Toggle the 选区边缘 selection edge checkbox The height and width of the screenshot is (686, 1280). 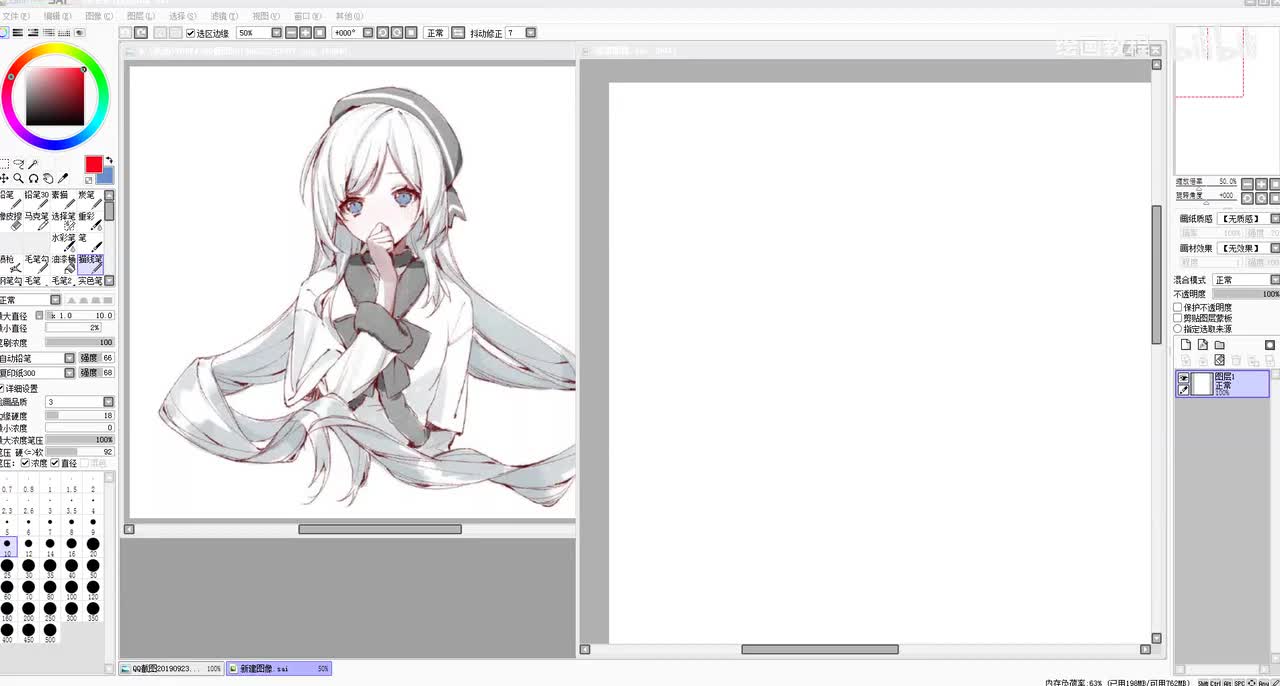[x=191, y=33]
